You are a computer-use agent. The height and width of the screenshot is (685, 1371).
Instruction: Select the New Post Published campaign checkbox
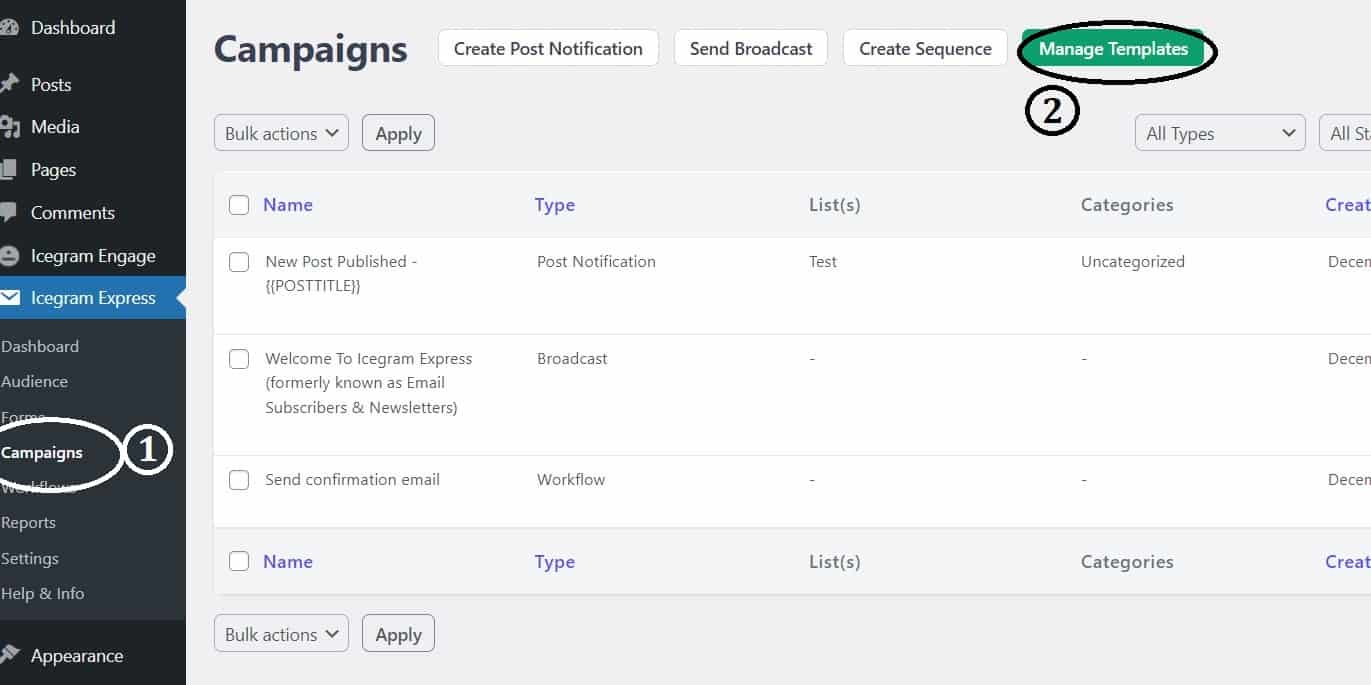point(239,262)
